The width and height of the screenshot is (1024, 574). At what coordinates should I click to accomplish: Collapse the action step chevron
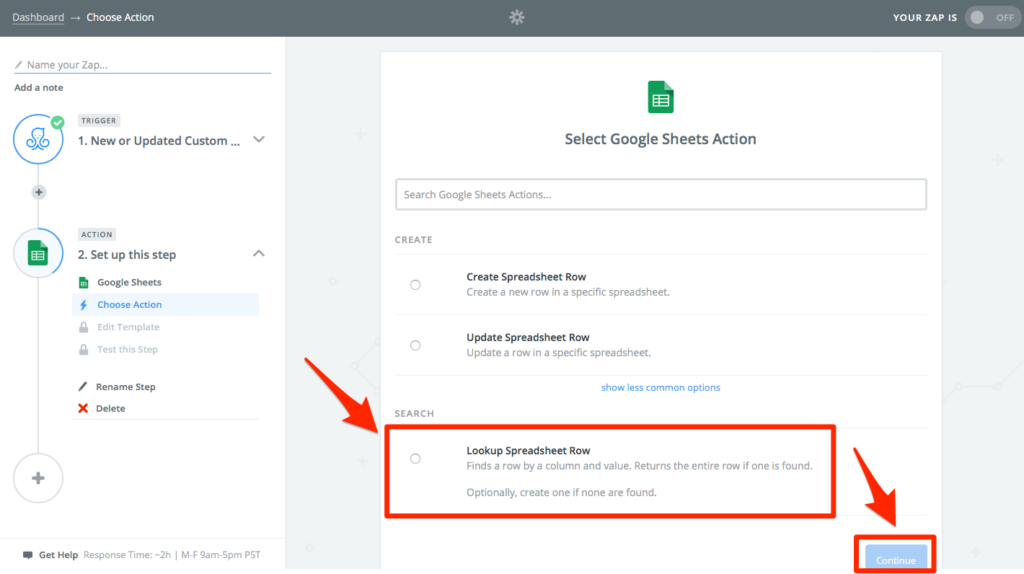[259, 253]
